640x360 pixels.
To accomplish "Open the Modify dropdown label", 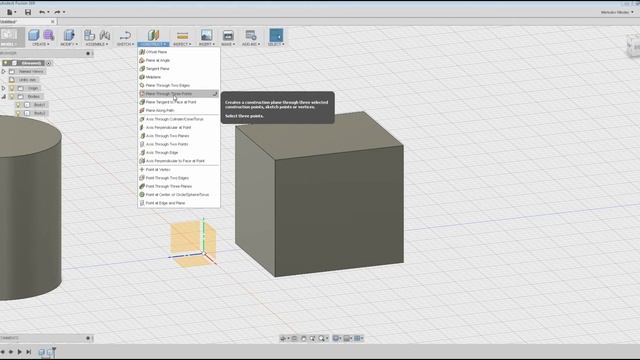I will (x=69, y=44).
